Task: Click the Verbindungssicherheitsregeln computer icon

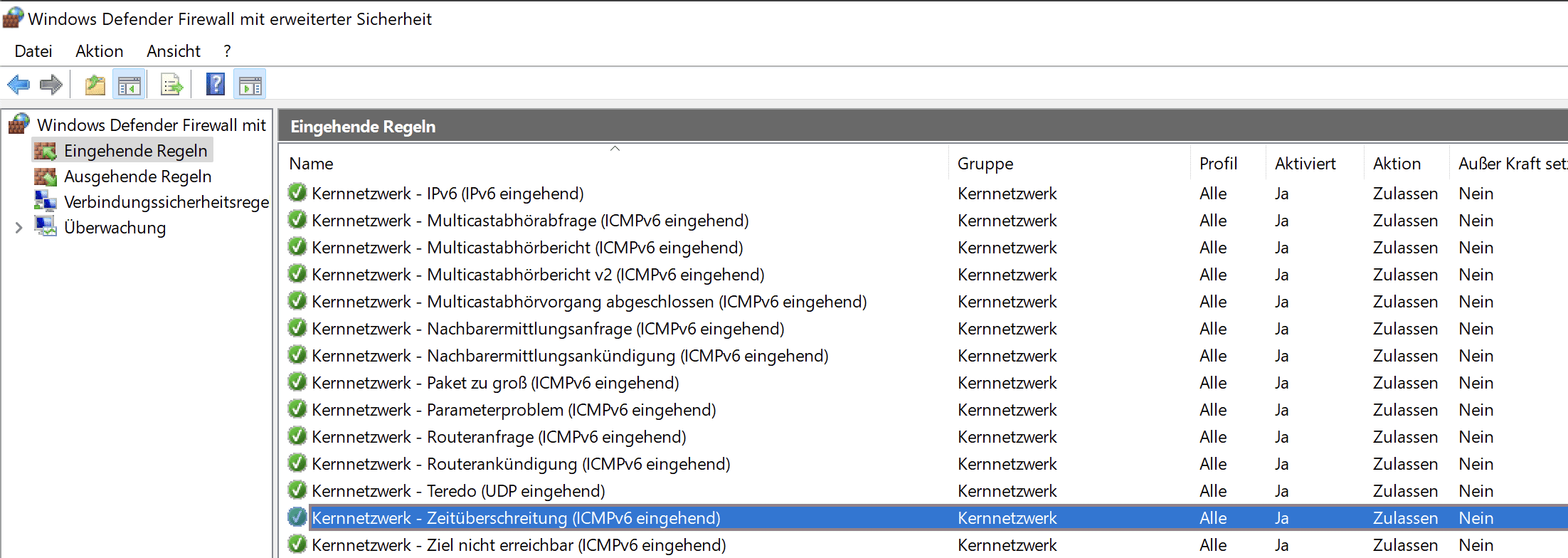Action: (x=46, y=201)
